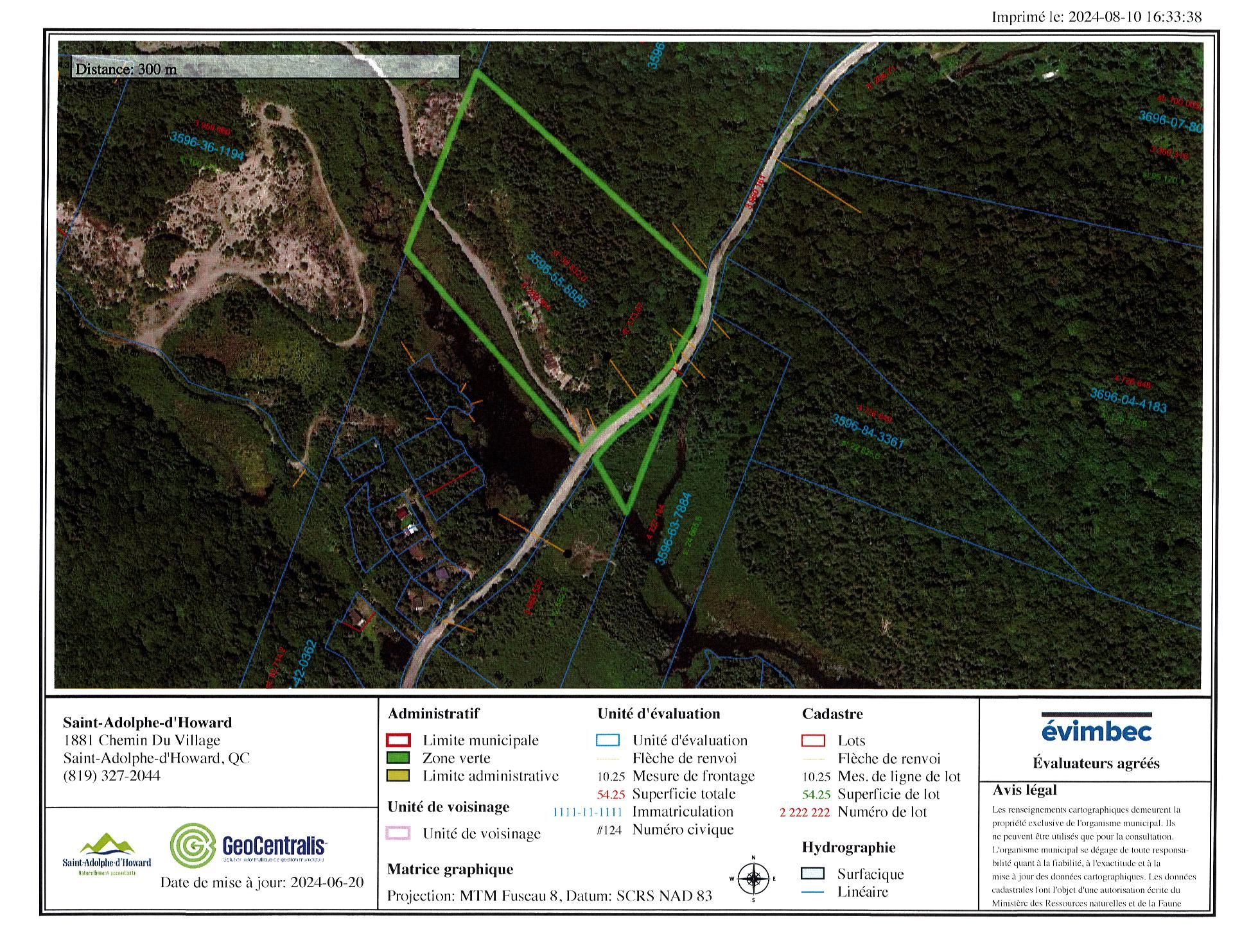Select map label 3696-04-4183

tap(1128, 401)
